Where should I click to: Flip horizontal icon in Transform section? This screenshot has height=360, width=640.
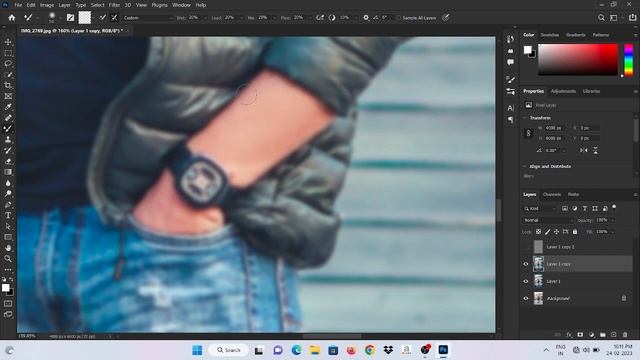click(x=584, y=150)
